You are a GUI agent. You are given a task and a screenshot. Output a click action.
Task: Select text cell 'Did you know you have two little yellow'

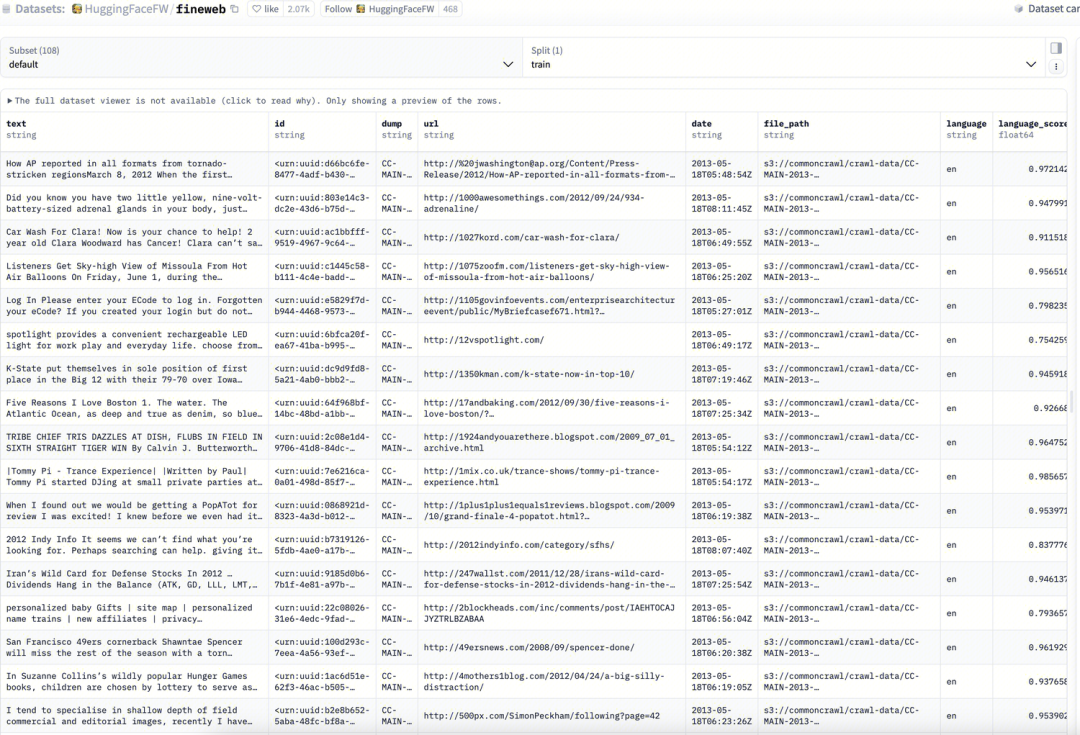click(x=134, y=203)
